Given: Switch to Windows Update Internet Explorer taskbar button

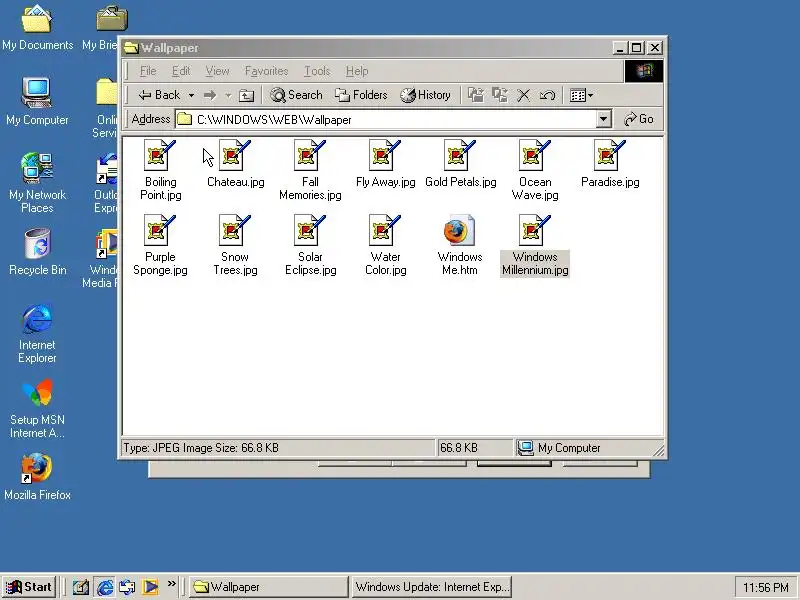Looking at the screenshot, I should coord(431,587).
